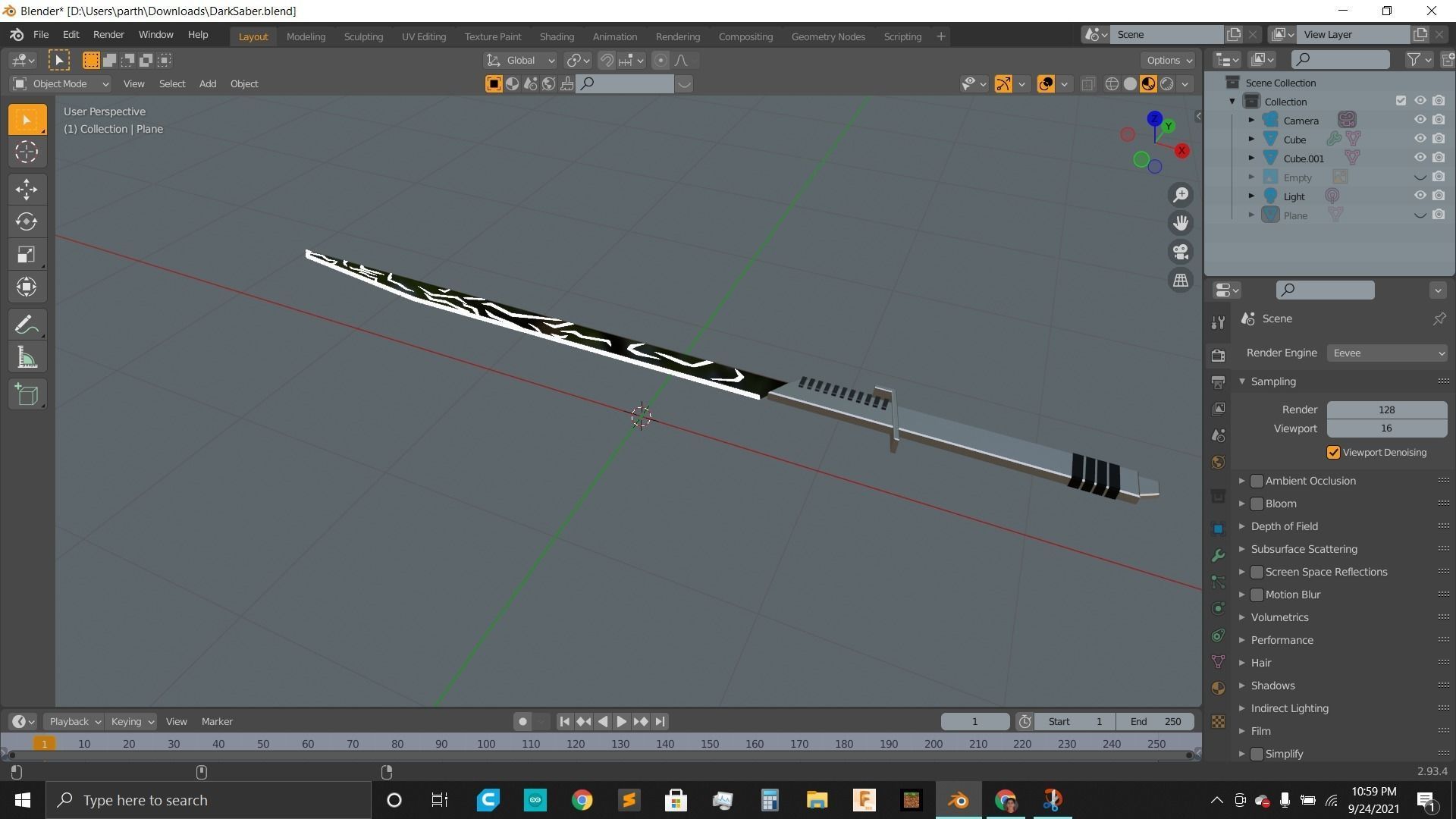The height and width of the screenshot is (819, 1456).
Task: Switch to wireframe viewport shading
Action: pos(1112,84)
